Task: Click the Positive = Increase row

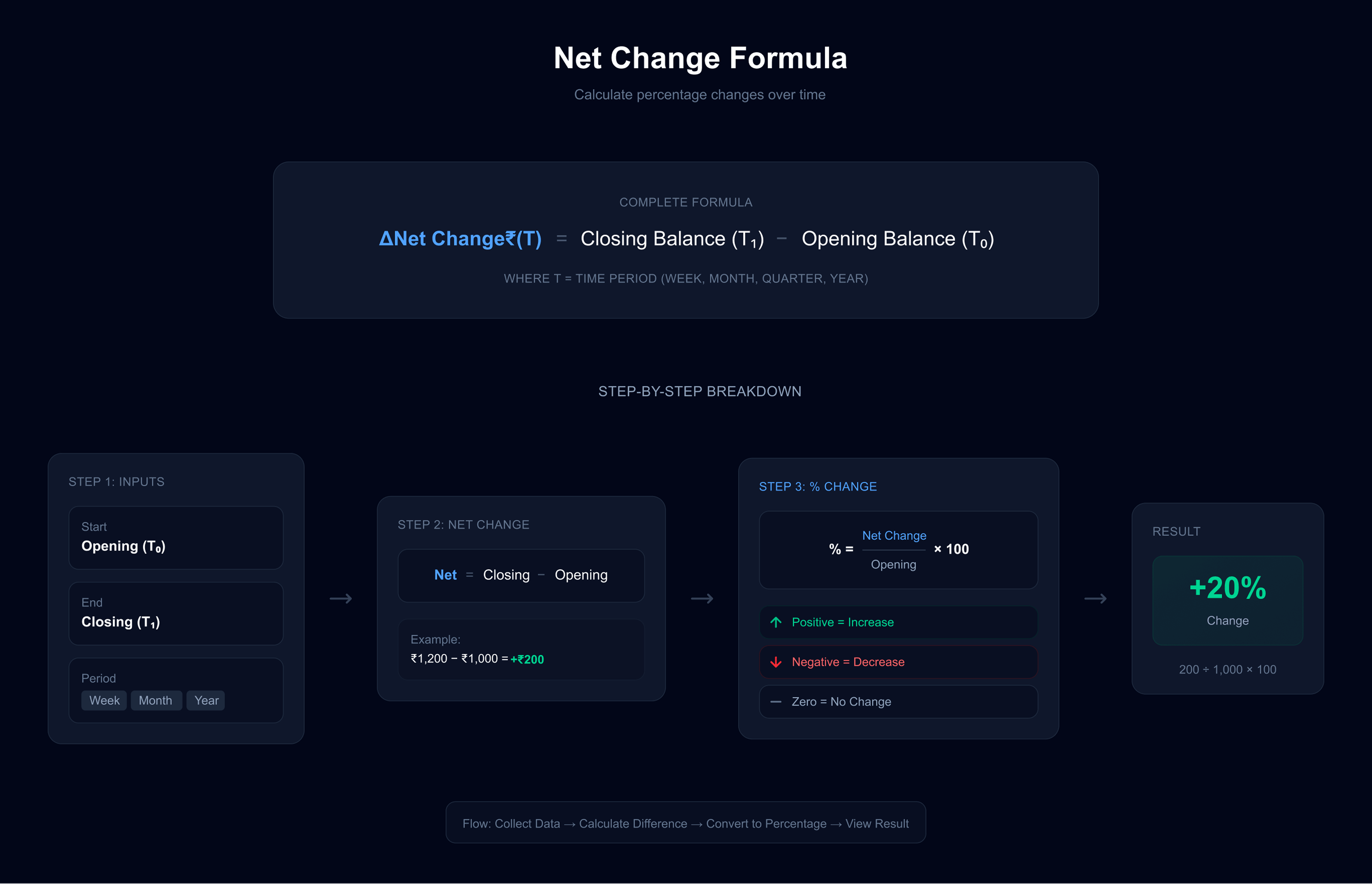Action: coord(898,622)
